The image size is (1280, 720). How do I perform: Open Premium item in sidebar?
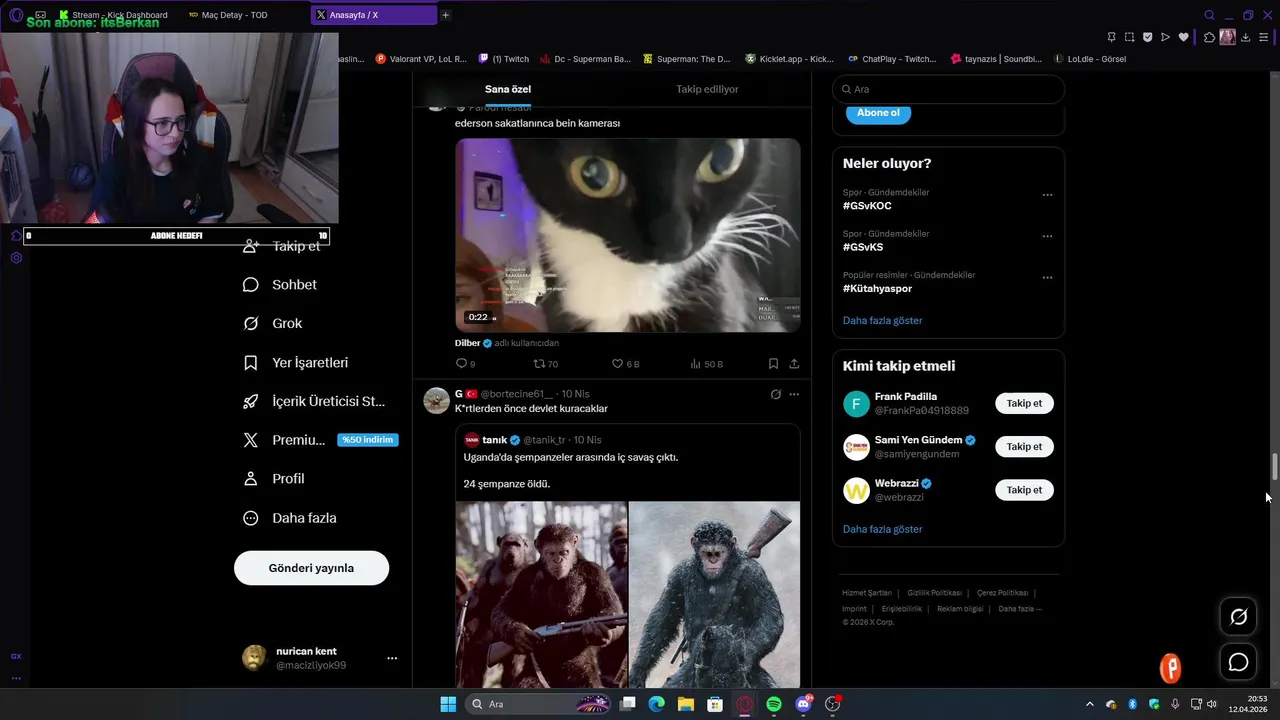tap(320, 440)
